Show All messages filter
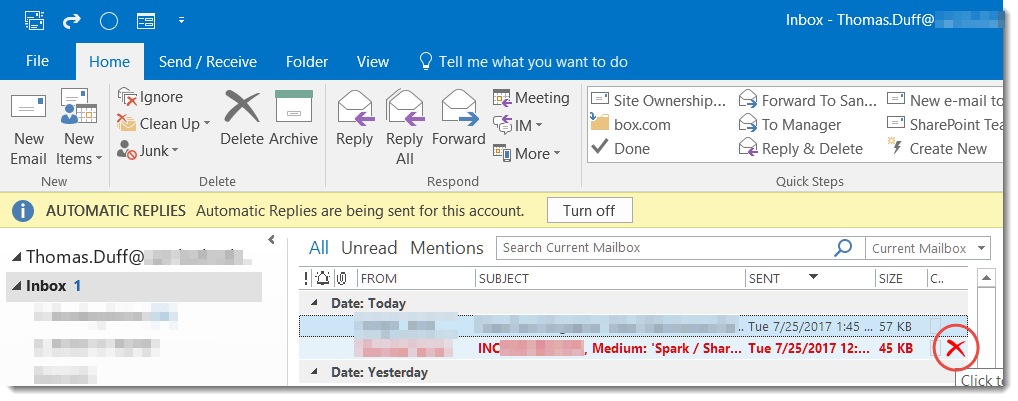The width and height of the screenshot is (1018, 401). [319, 248]
